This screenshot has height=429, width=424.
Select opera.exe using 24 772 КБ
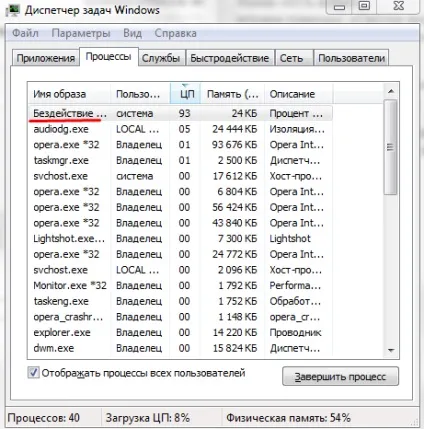[x=180, y=254]
